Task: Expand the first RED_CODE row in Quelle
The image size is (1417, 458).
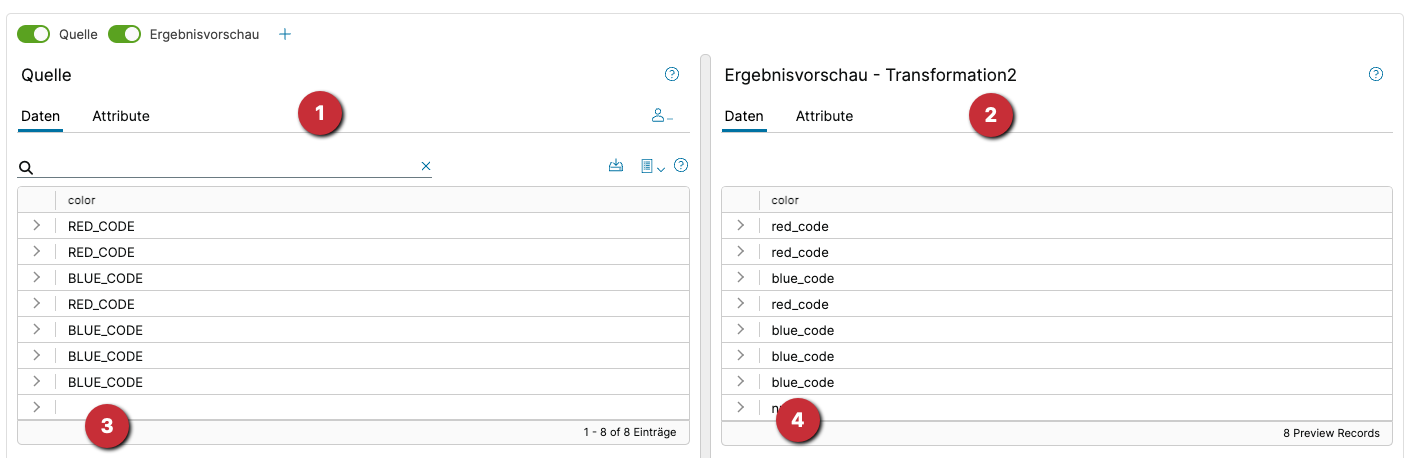Action: click(x=37, y=226)
